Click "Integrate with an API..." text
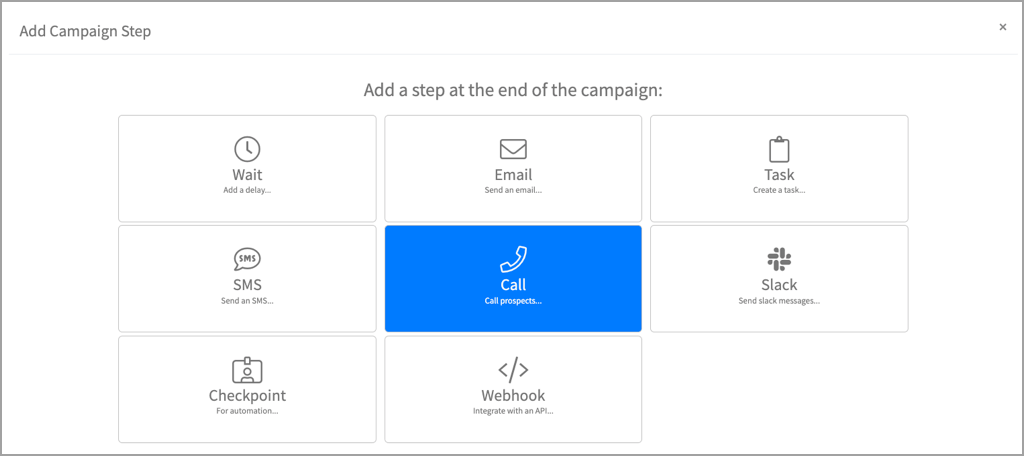The height and width of the screenshot is (456, 1024). [513, 410]
